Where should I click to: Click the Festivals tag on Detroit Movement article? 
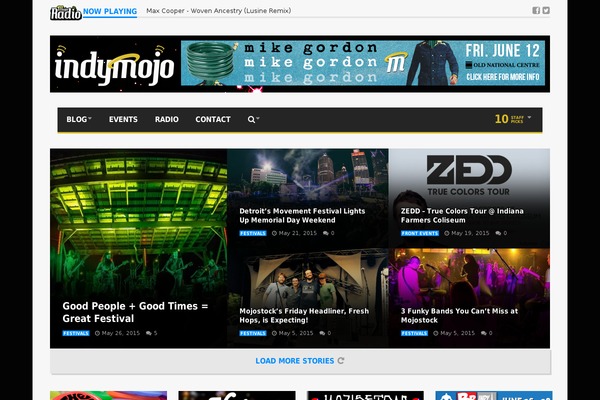pyautogui.click(x=253, y=233)
